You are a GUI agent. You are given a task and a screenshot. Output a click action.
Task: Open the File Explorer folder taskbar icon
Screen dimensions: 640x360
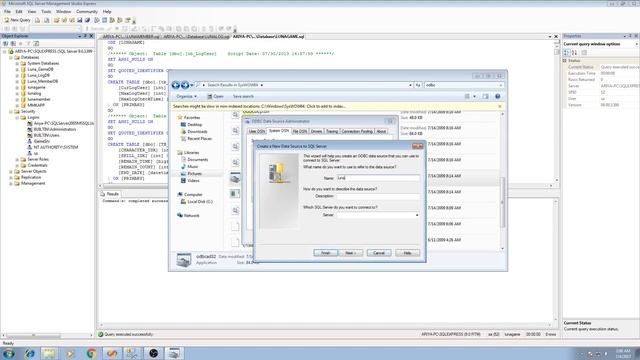50,353
